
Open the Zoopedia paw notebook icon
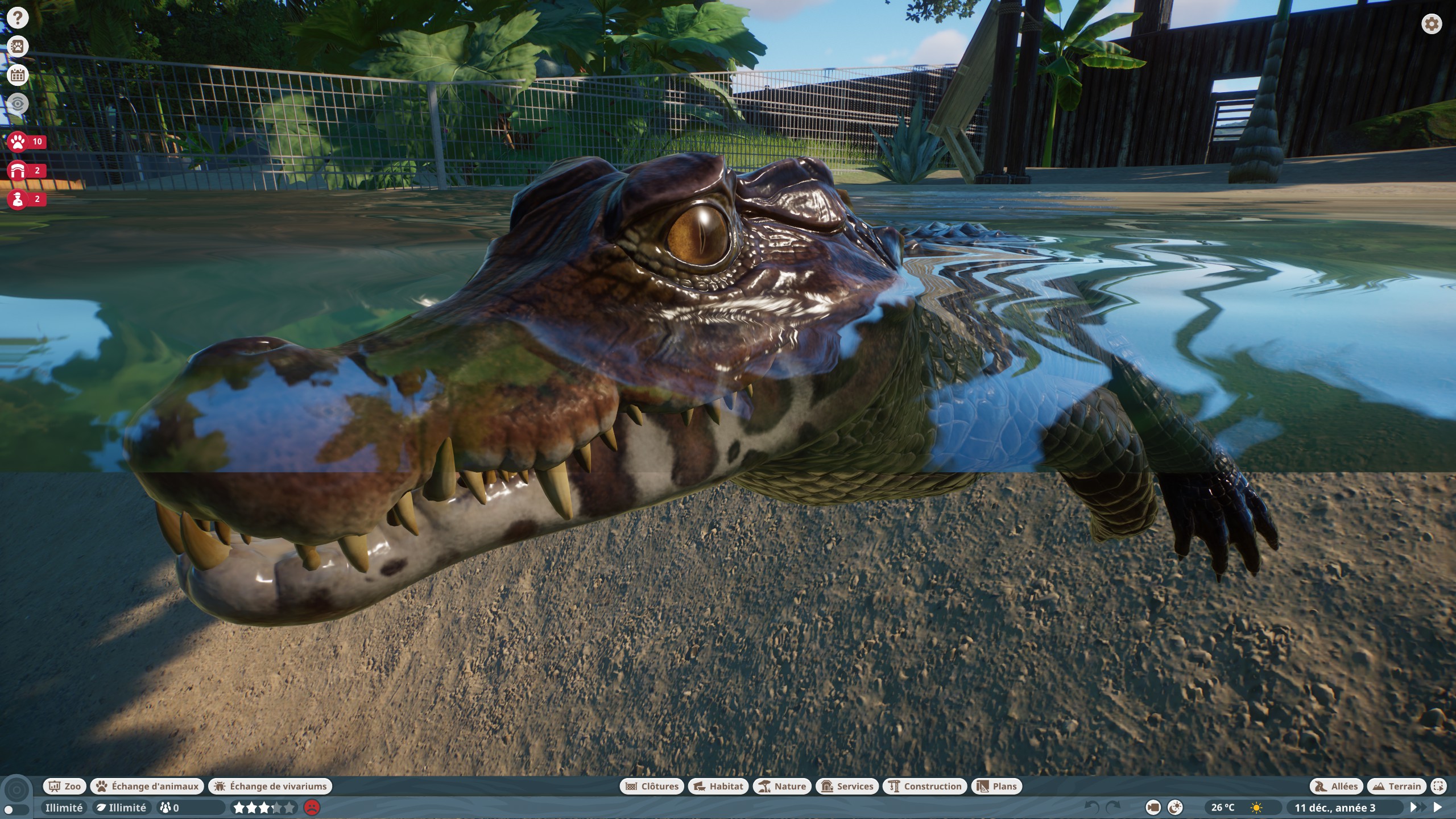[18, 46]
